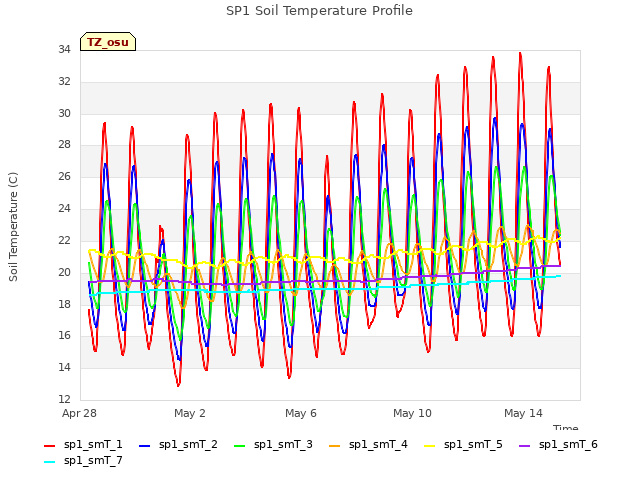The width and height of the screenshot is (640, 480).
Task: Click the 20 y-axis tick label
Action: coord(64,272)
